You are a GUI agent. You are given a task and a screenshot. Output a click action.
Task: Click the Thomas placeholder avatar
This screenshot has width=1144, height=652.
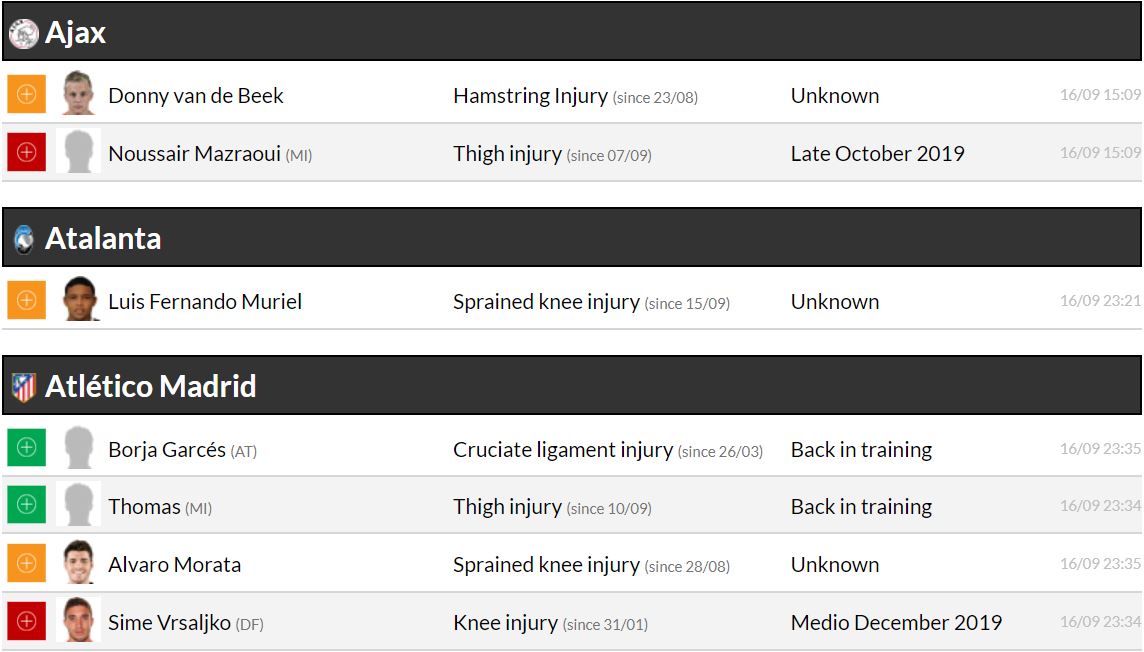pyautogui.click(x=78, y=506)
